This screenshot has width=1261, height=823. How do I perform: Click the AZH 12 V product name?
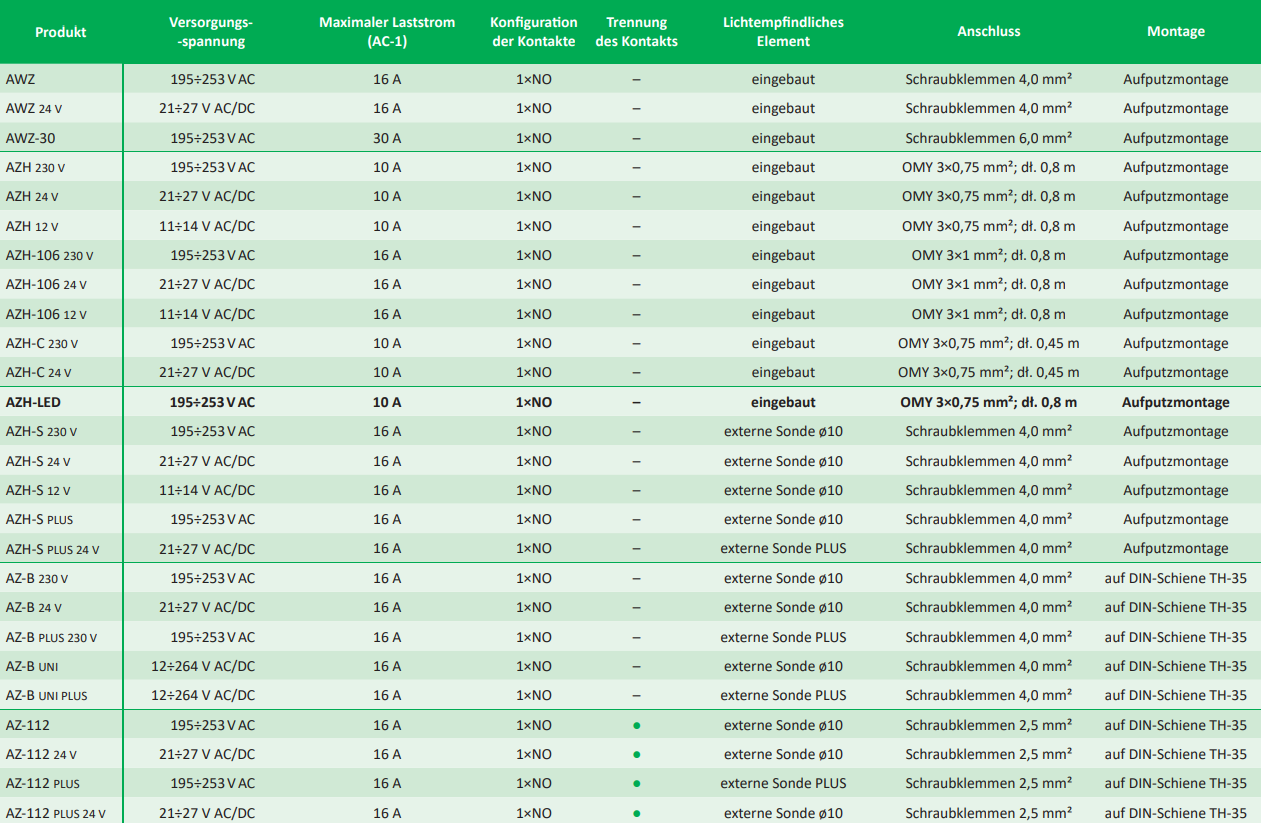click(33, 226)
